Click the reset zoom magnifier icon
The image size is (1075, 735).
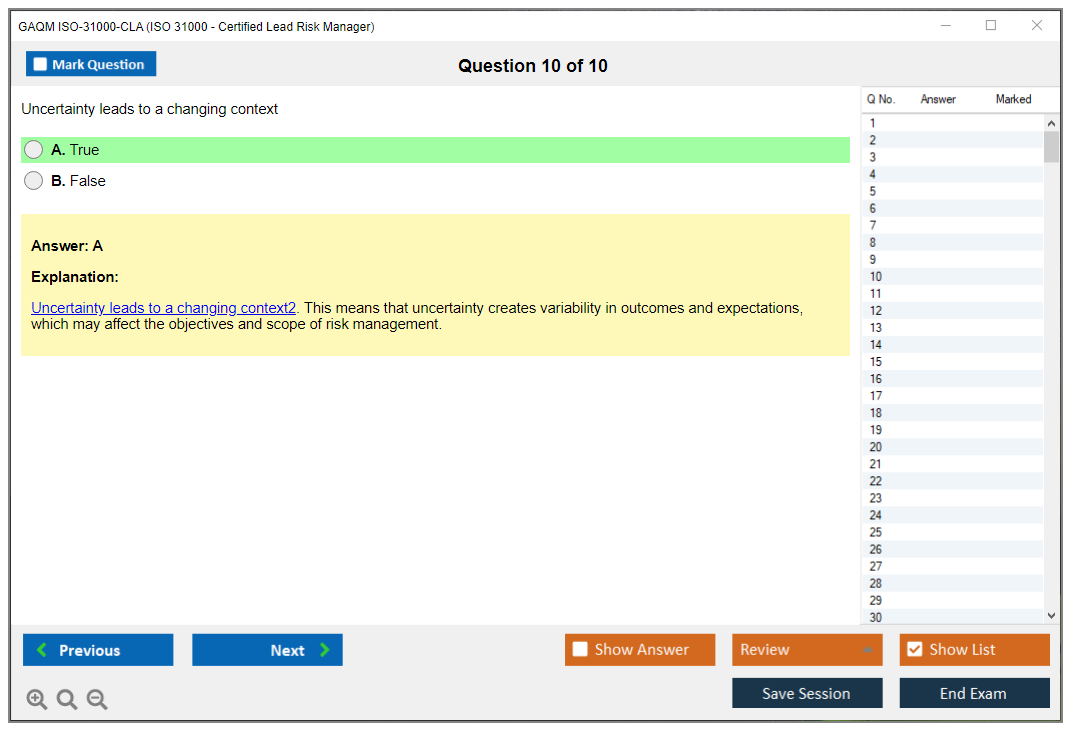pos(67,700)
